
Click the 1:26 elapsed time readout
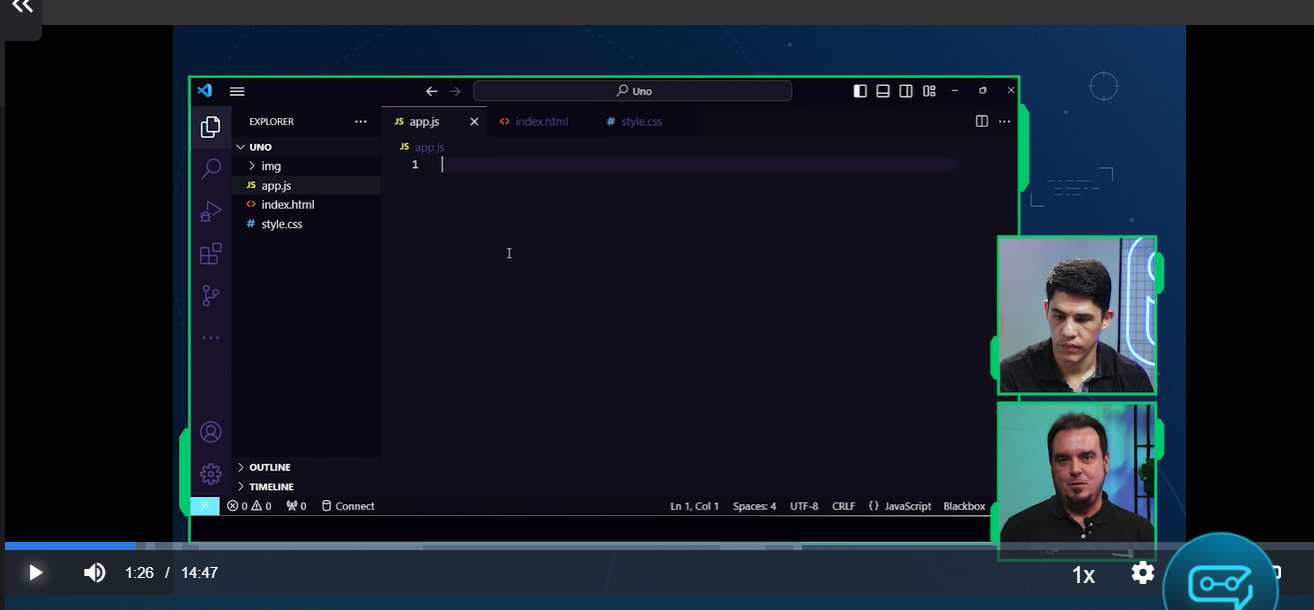[x=139, y=573]
